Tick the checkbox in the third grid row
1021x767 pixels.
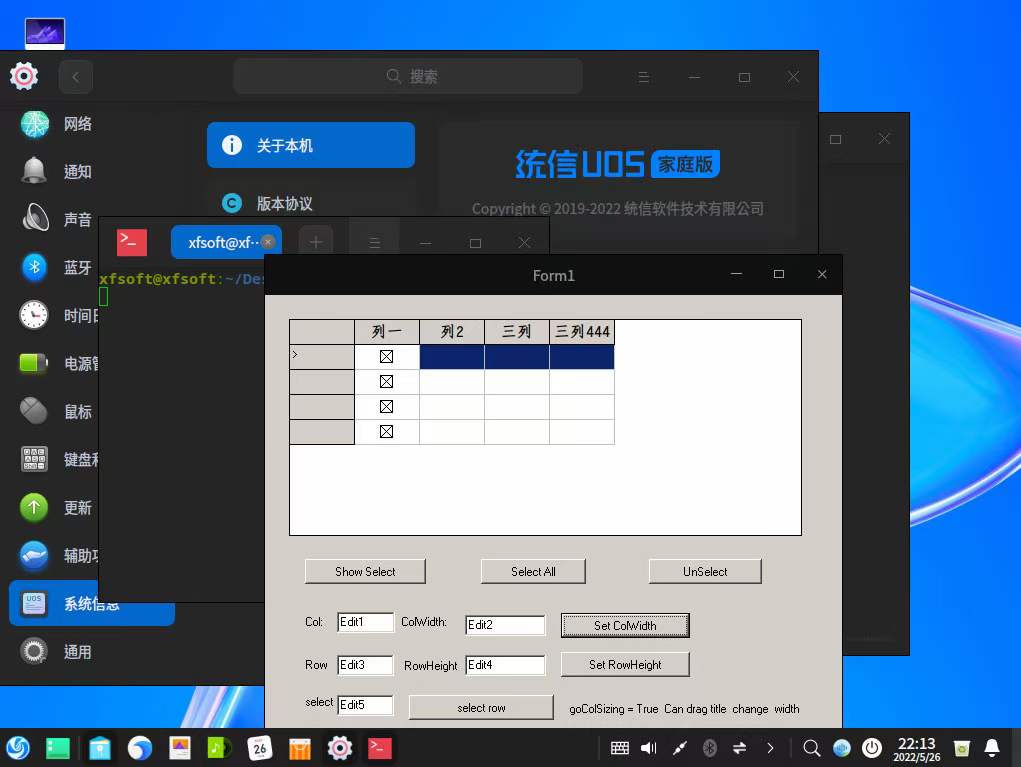tap(386, 406)
